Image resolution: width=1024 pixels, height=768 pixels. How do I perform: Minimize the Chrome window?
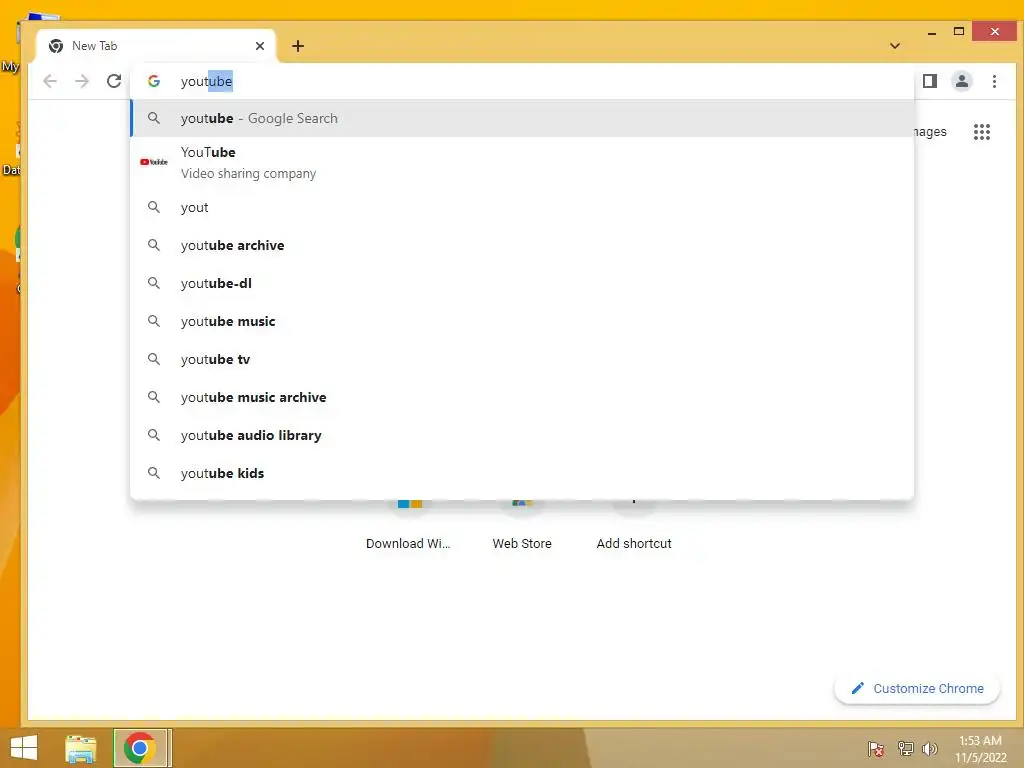coord(932,31)
